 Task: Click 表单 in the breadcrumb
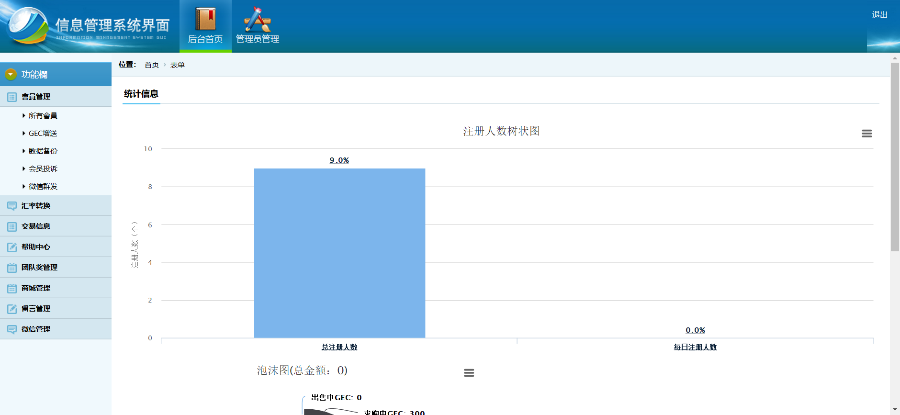click(177, 65)
